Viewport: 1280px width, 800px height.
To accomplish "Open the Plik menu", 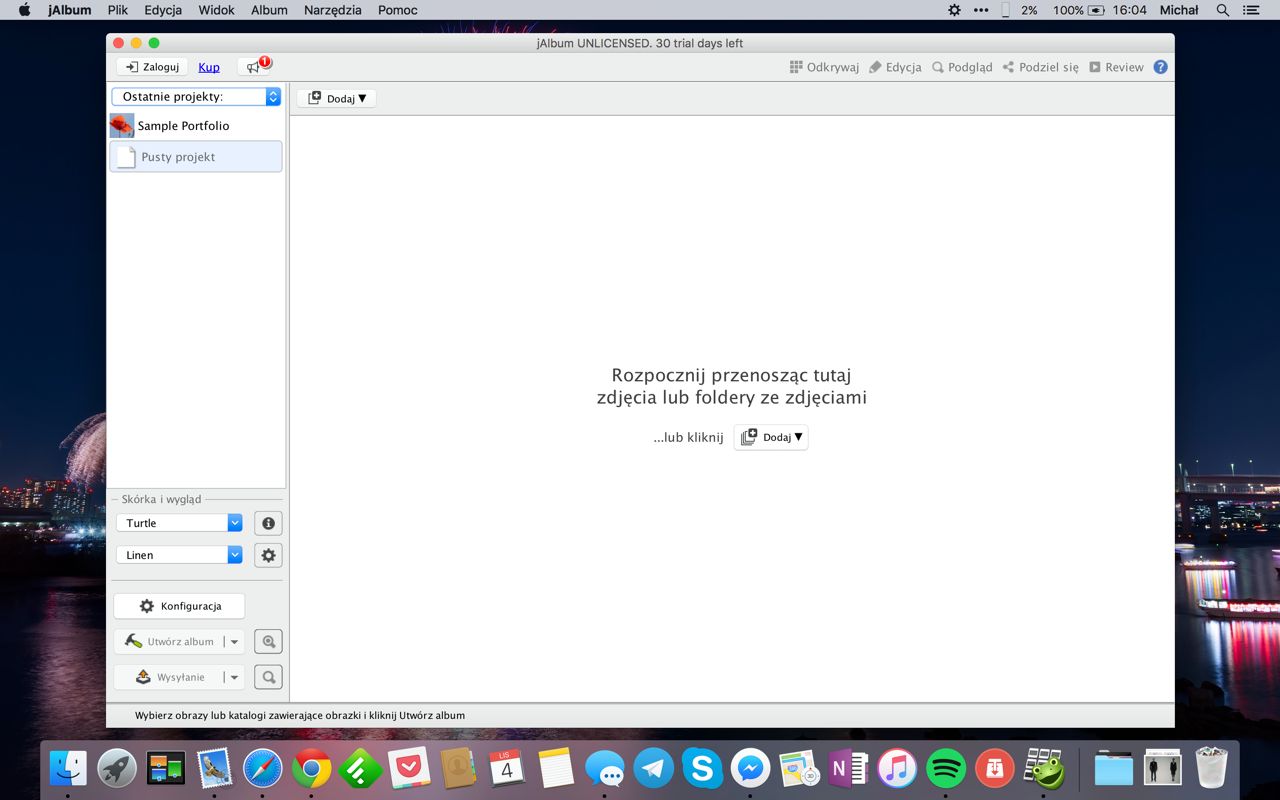I will pyautogui.click(x=118, y=10).
